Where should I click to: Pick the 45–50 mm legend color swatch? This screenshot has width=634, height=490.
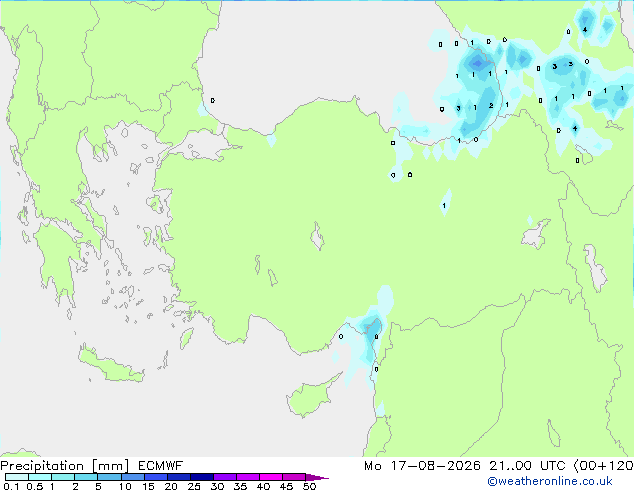coord(294,477)
